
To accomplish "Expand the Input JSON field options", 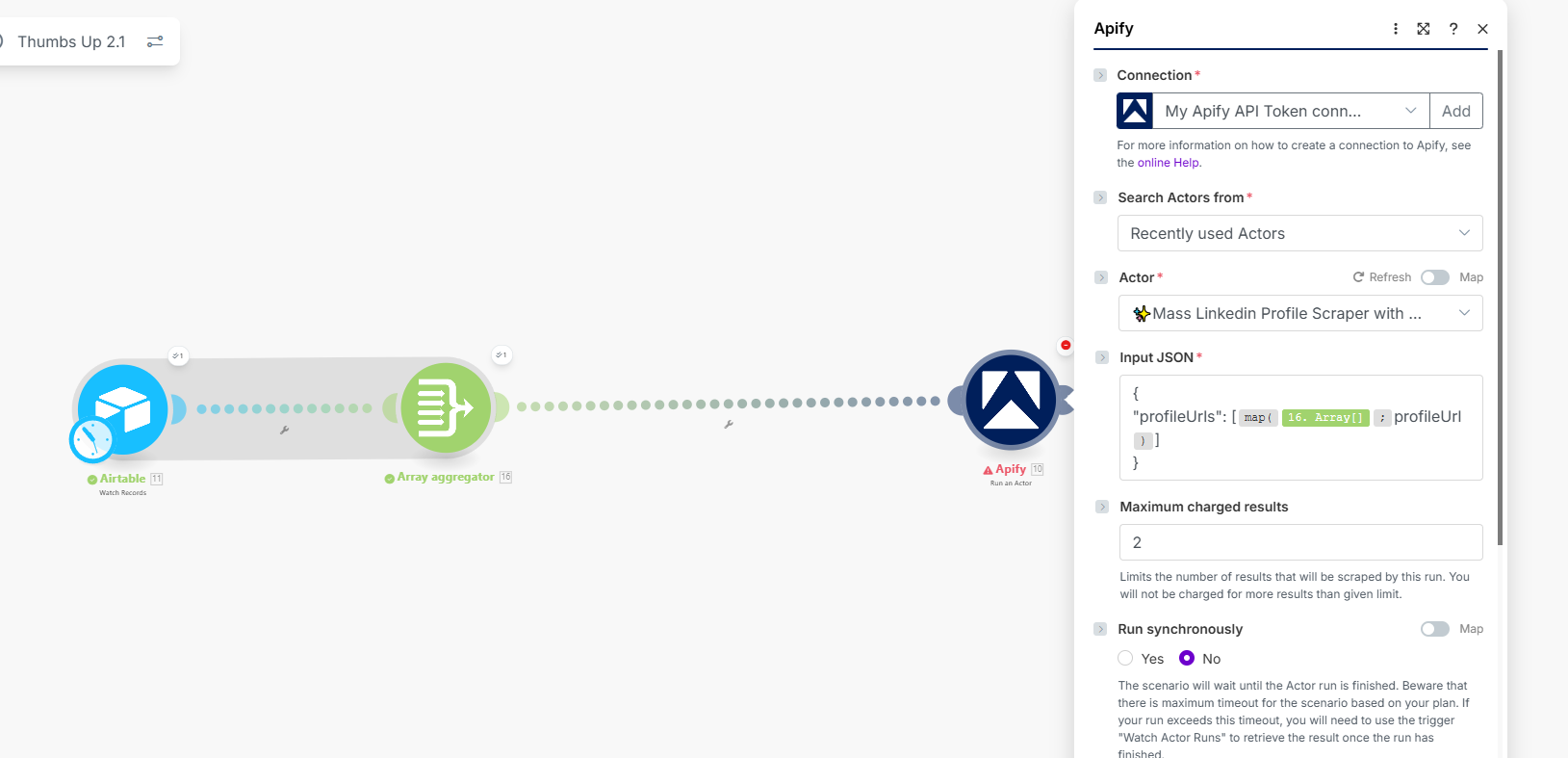I will point(1102,357).
